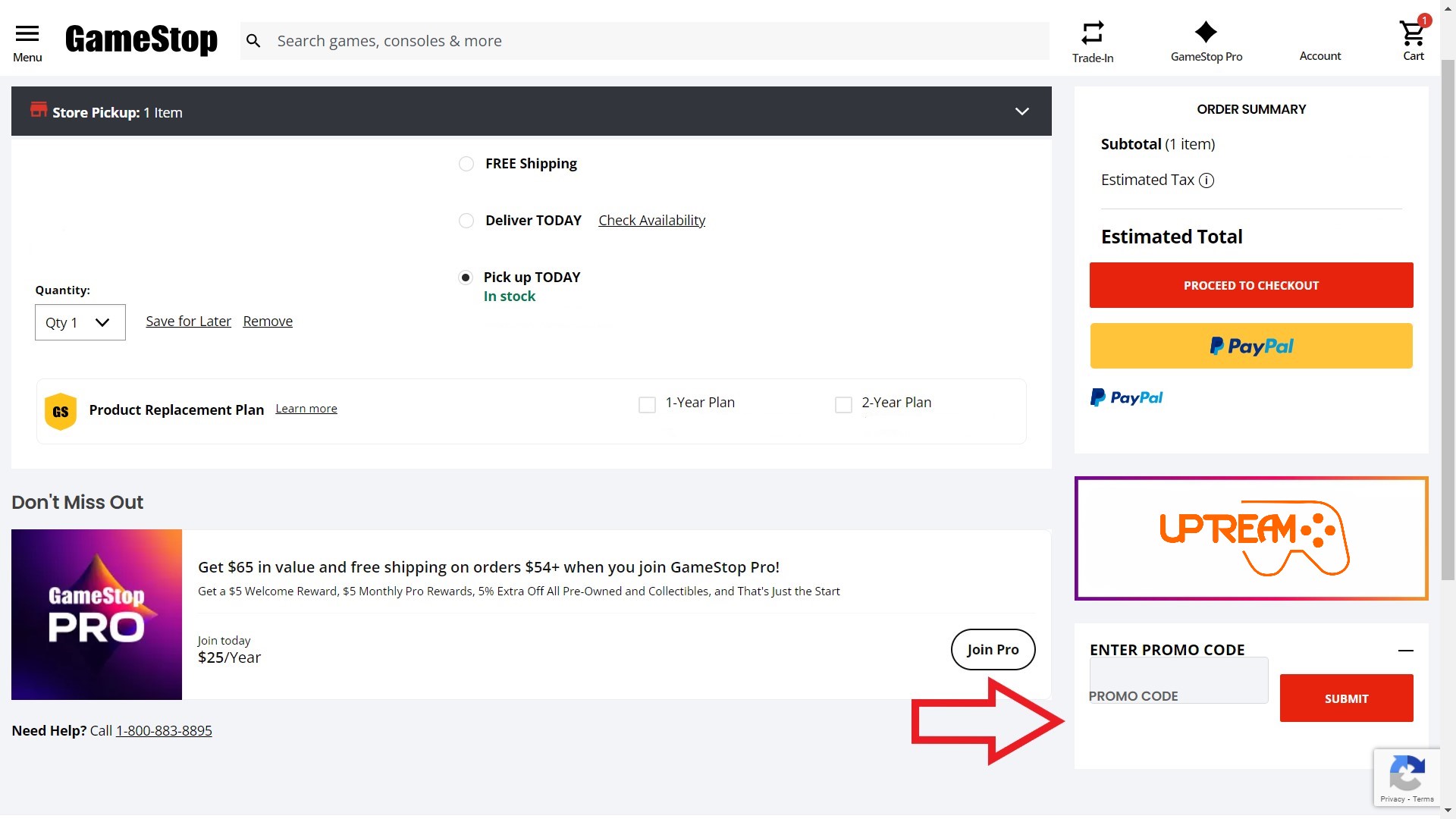The width and height of the screenshot is (1456, 819).
Task: Click the small PayPal logo
Action: point(1127,397)
